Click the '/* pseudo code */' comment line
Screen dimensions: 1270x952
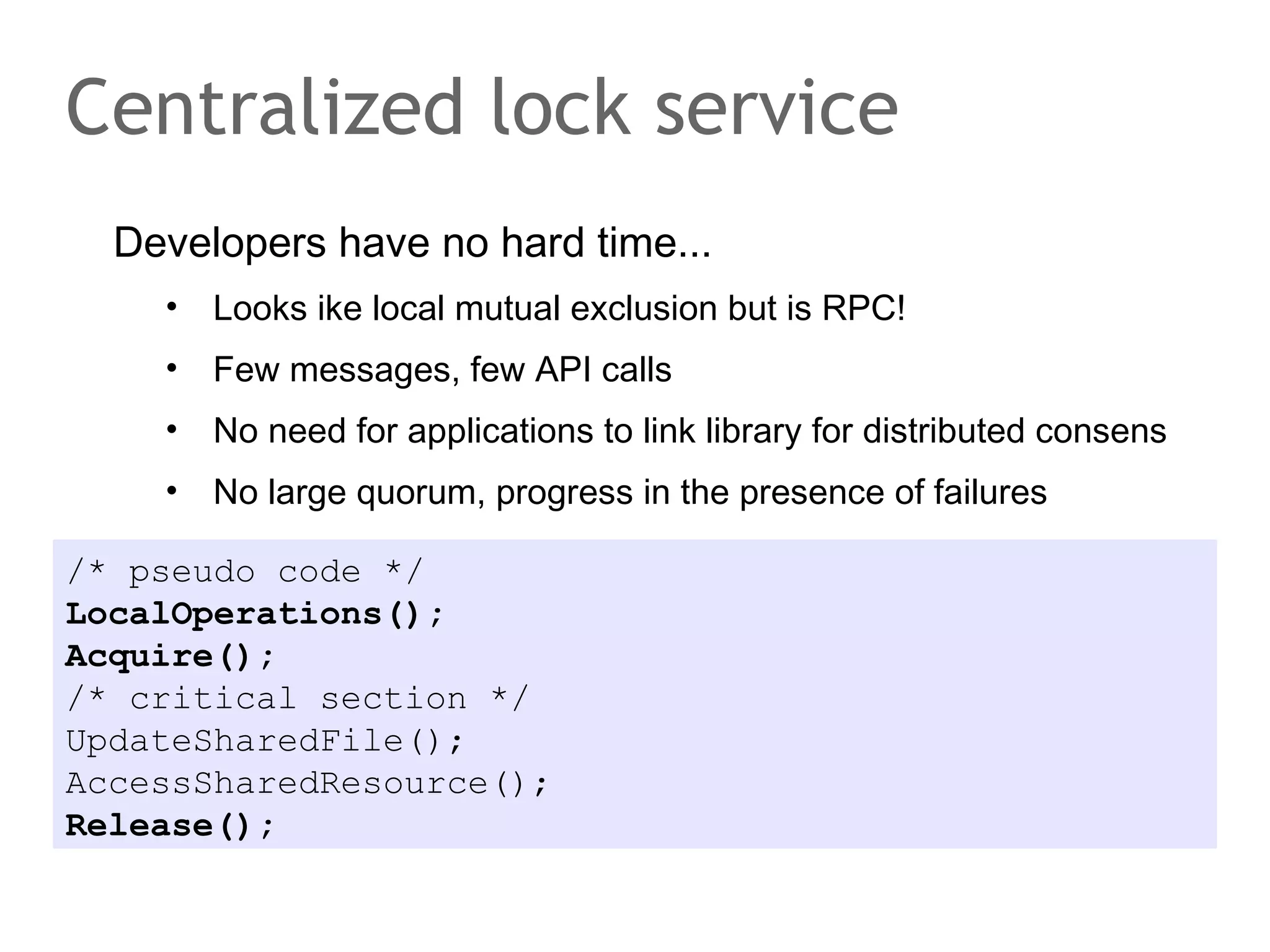click(244, 571)
